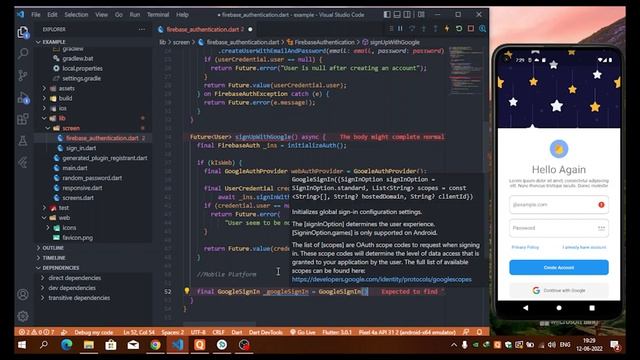Click the Password field in the emulator
The width and height of the screenshot is (640, 360).
point(559,228)
